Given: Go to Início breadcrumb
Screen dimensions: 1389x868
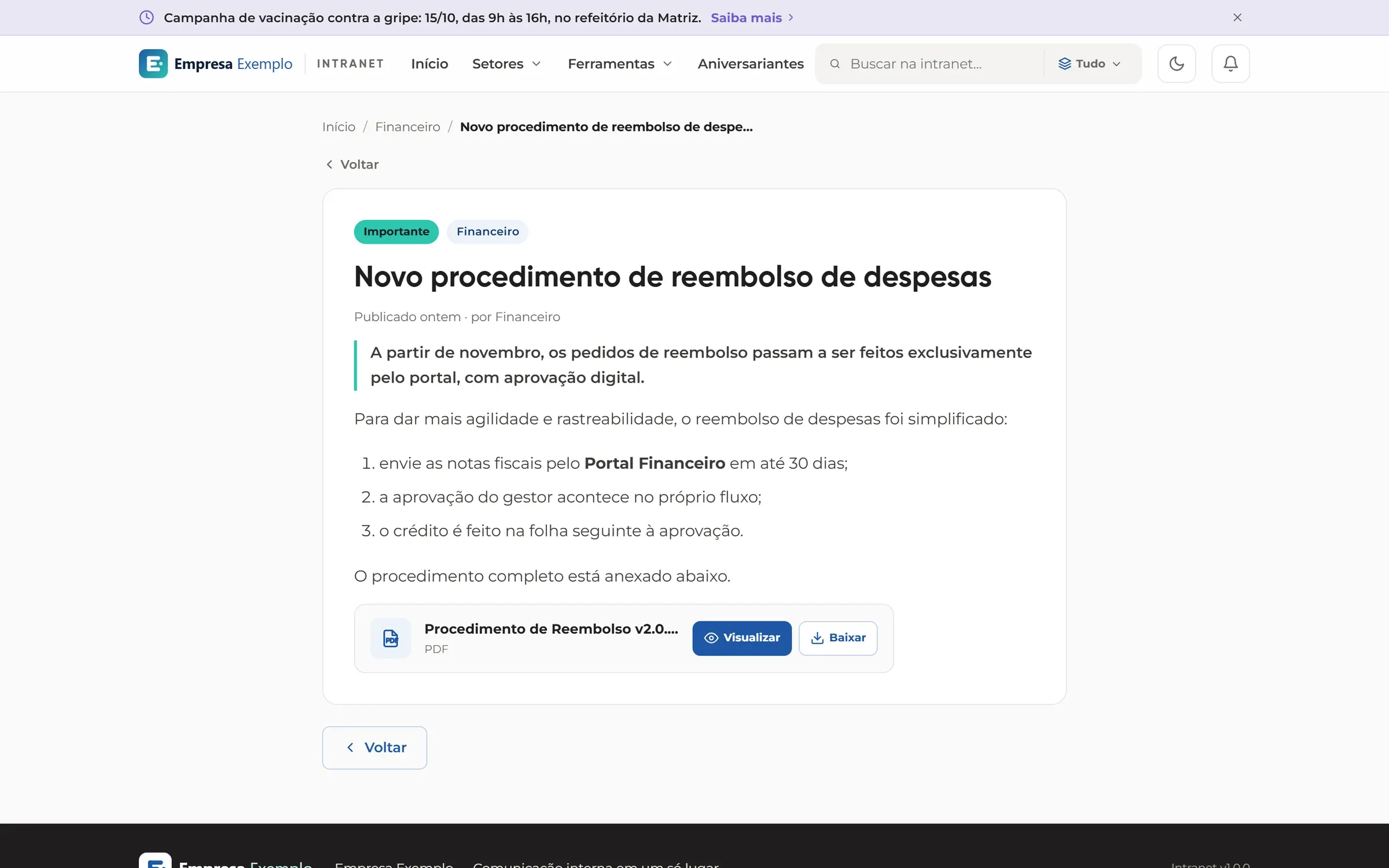Looking at the screenshot, I should coord(339,127).
